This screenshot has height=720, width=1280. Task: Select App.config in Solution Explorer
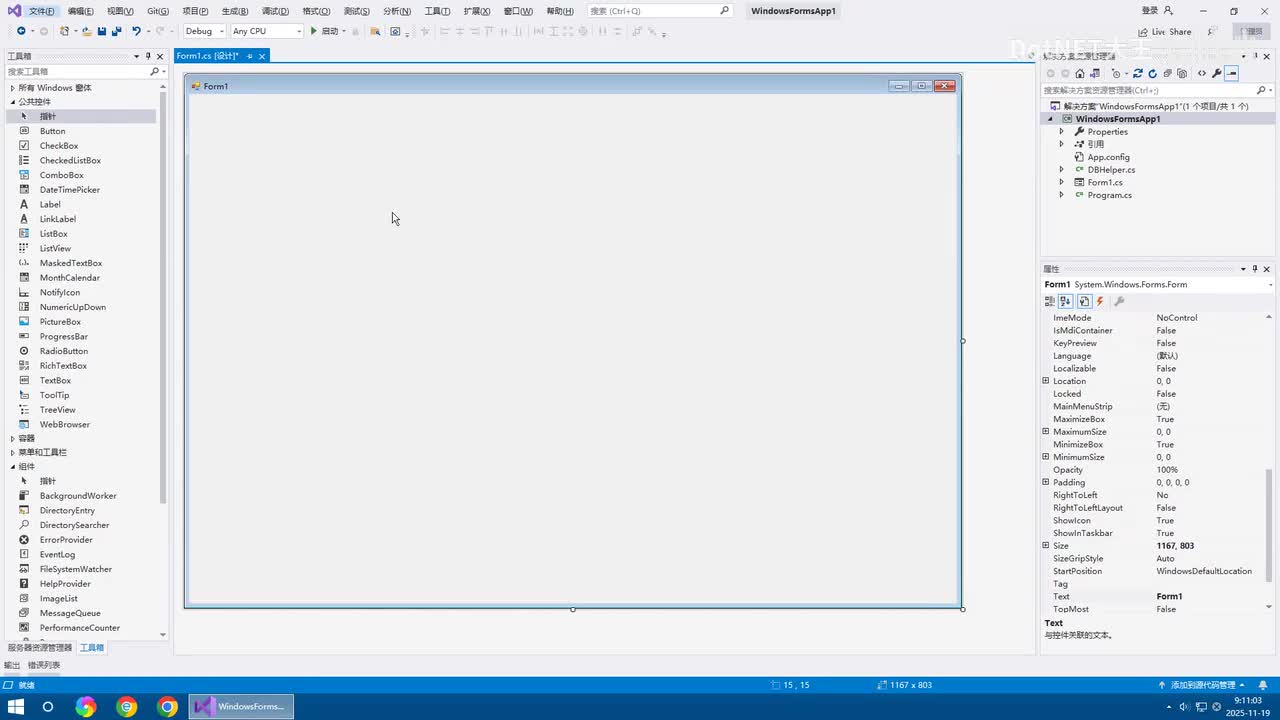point(1108,157)
